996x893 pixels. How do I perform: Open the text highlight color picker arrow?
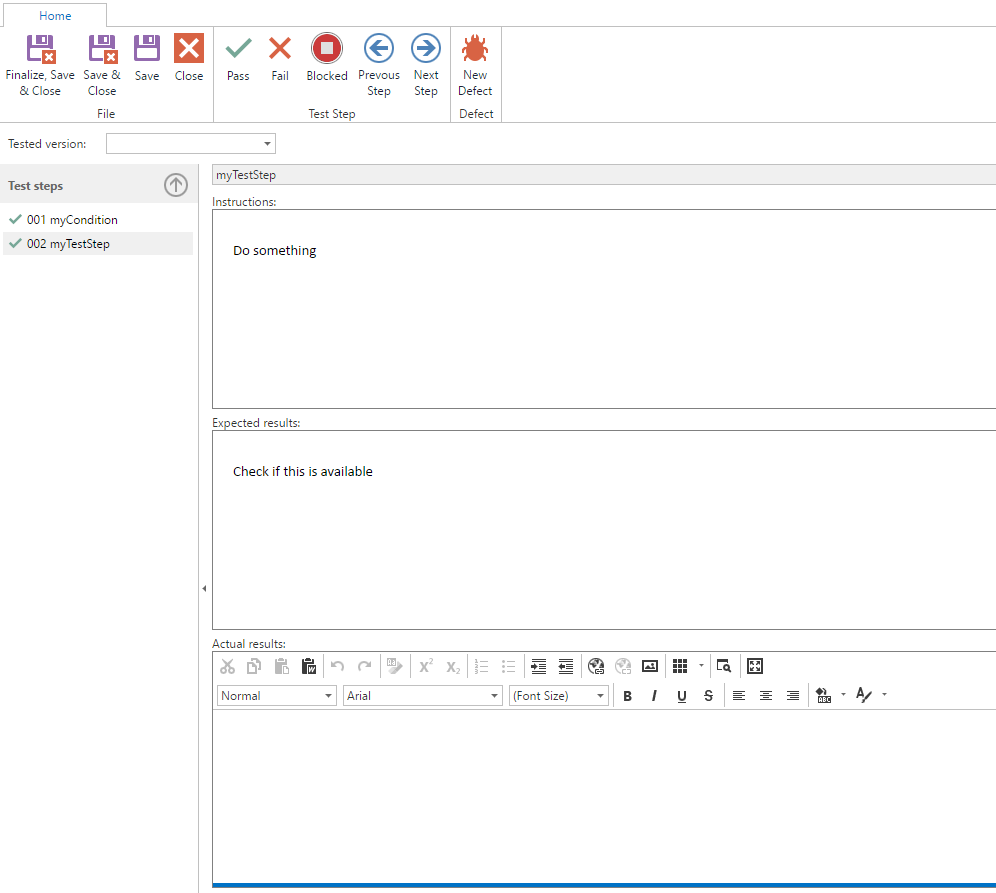[x=843, y=695]
